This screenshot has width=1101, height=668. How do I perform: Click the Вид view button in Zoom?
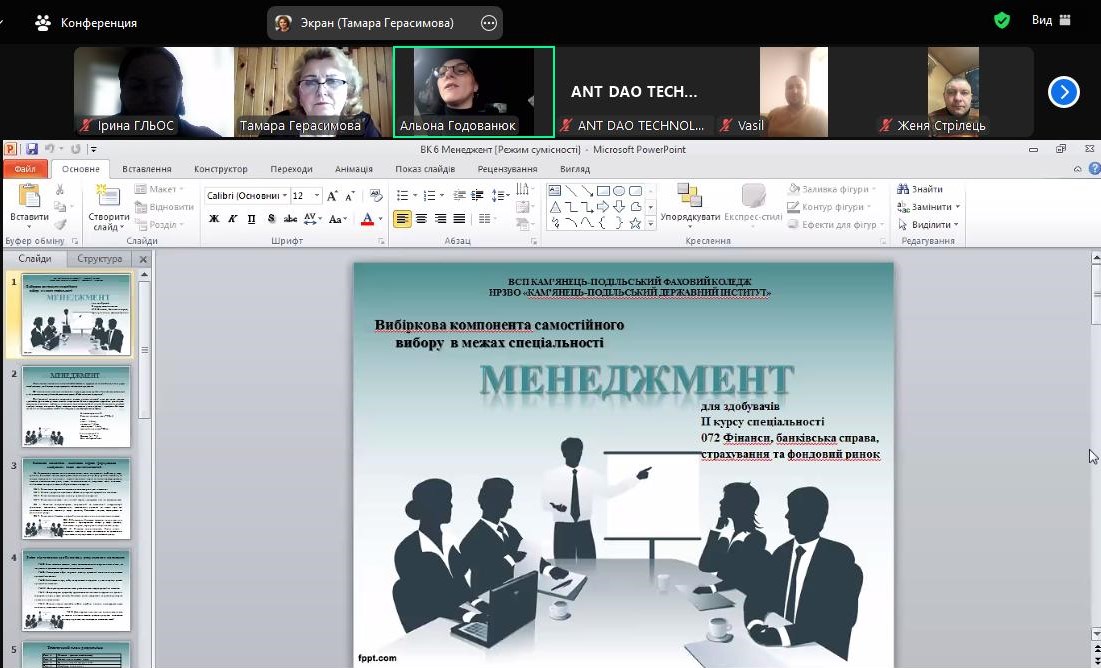[x=1050, y=21]
